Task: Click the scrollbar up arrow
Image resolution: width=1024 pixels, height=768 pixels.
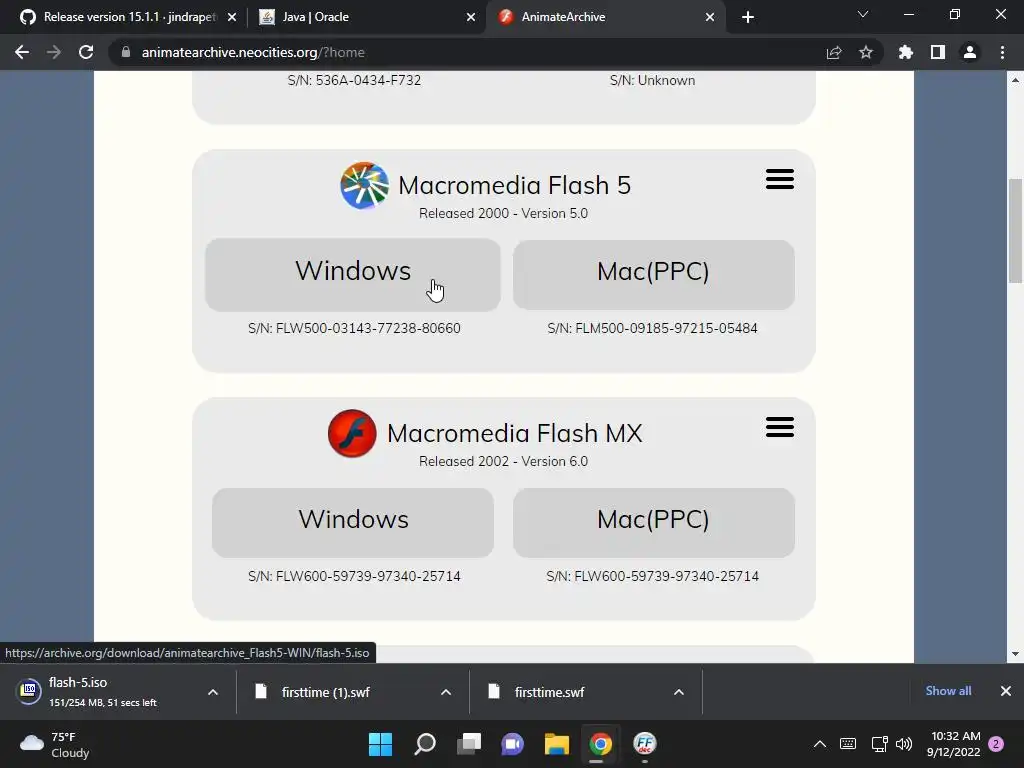Action: (1015, 80)
